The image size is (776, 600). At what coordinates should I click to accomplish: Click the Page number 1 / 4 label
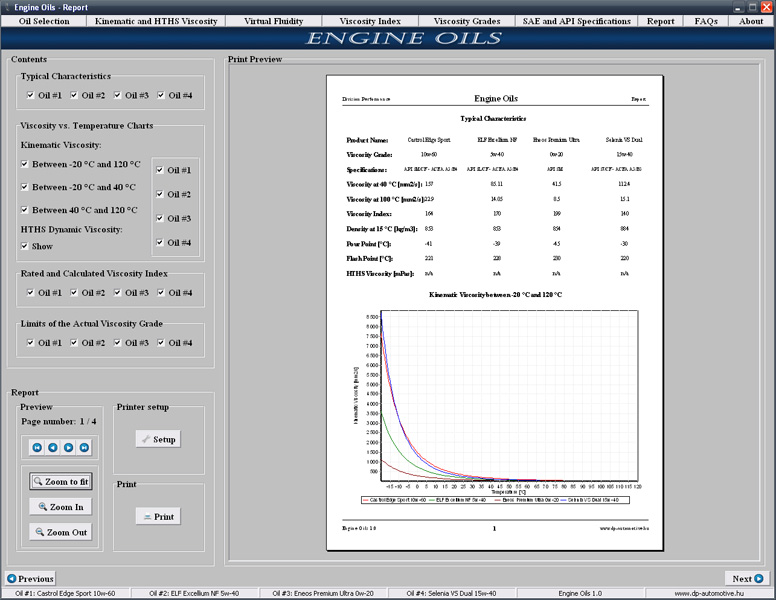[59, 421]
